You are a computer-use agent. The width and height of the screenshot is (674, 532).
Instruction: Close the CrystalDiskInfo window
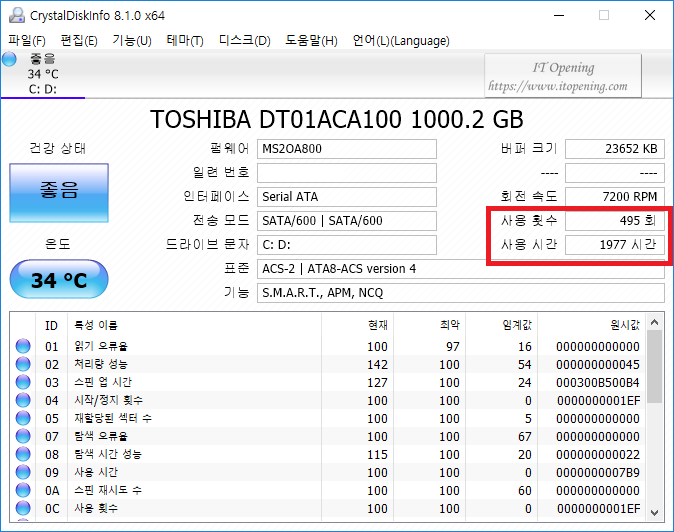coord(650,15)
